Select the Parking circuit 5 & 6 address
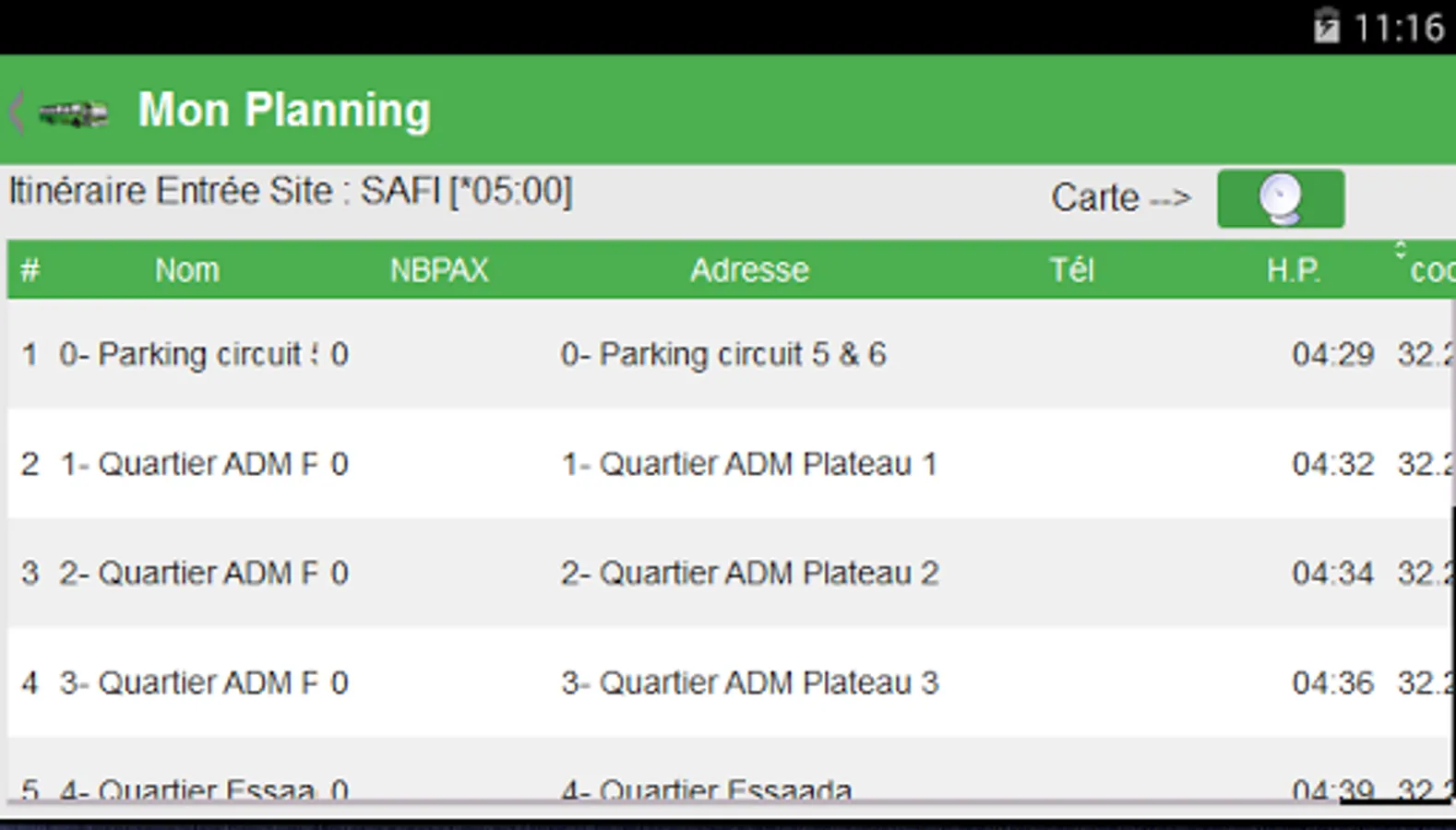The width and height of the screenshot is (1456, 830). point(723,354)
